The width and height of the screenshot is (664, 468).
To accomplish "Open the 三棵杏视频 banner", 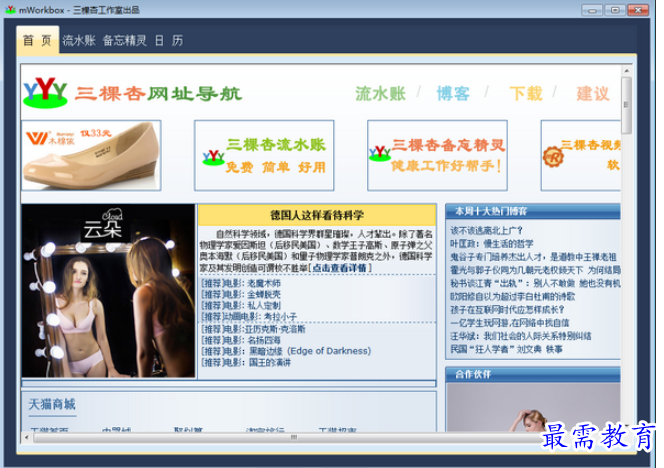I will coord(581,155).
